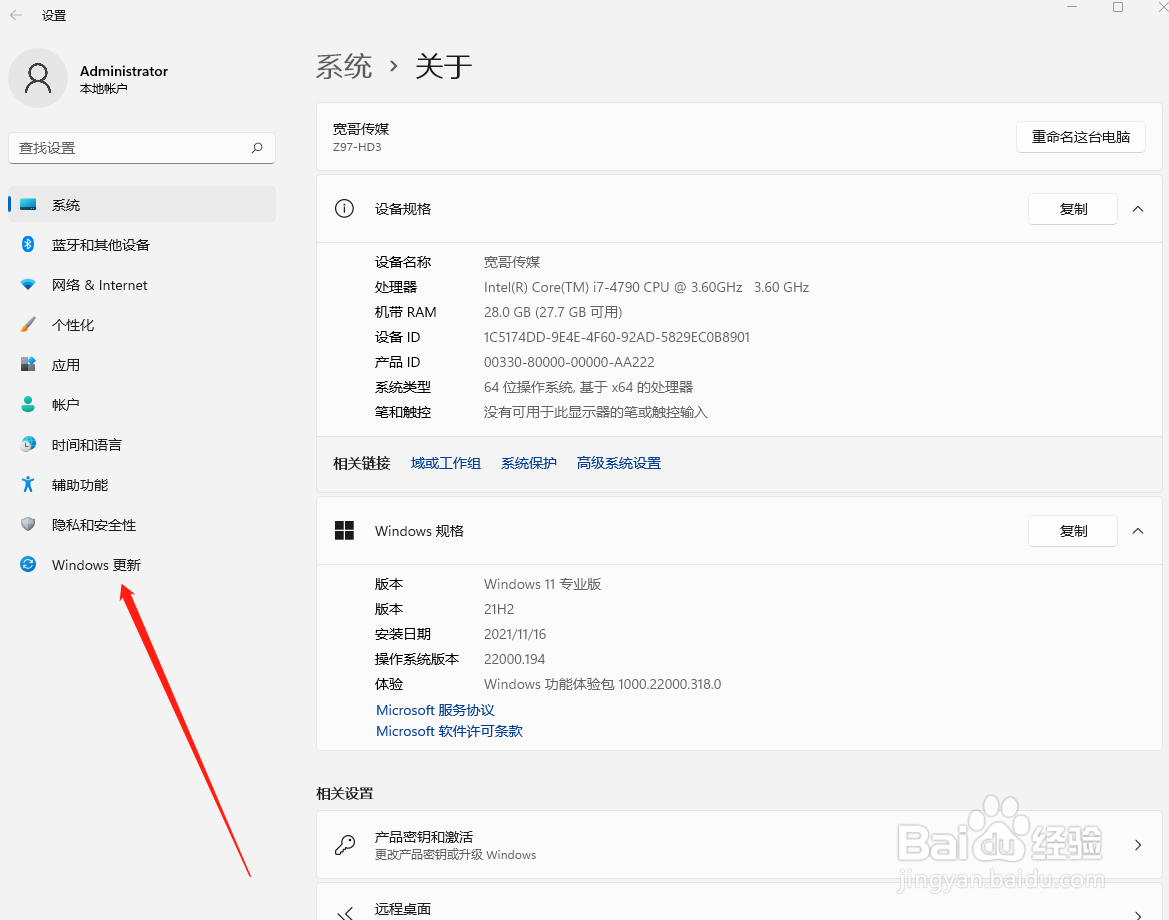The height and width of the screenshot is (920, 1169).
Task: Click the back arrow in Settings
Action: coord(16,15)
